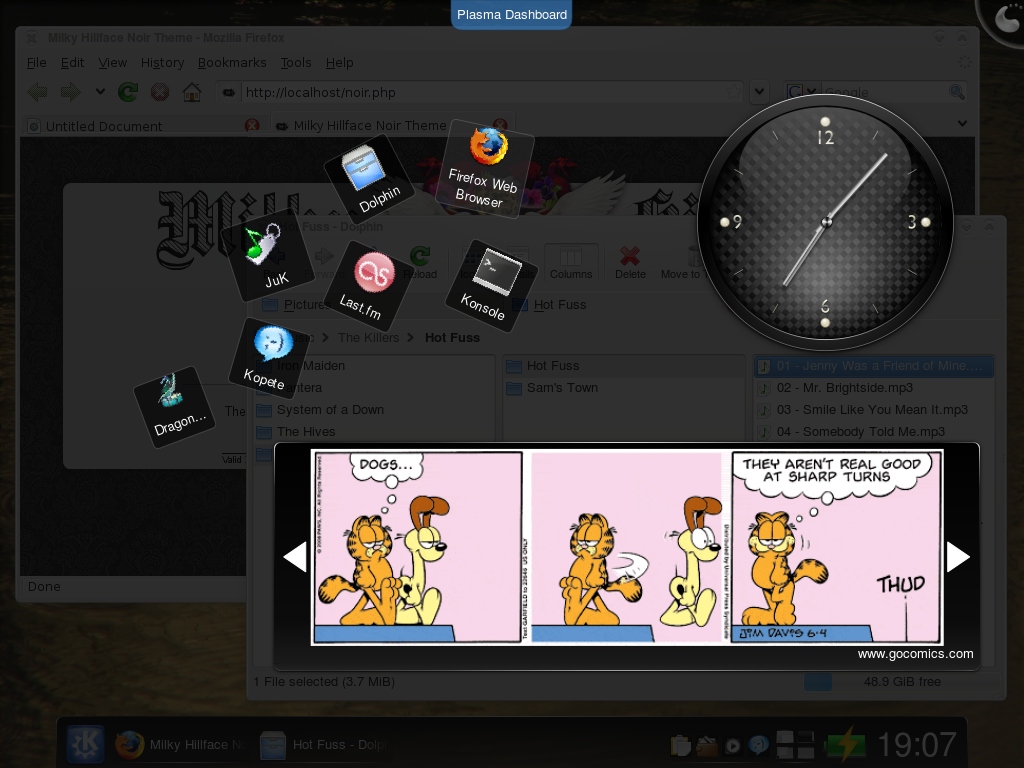The image size is (1024, 768).
Task: Reload the page in Firefox
Action: point(128,92)
